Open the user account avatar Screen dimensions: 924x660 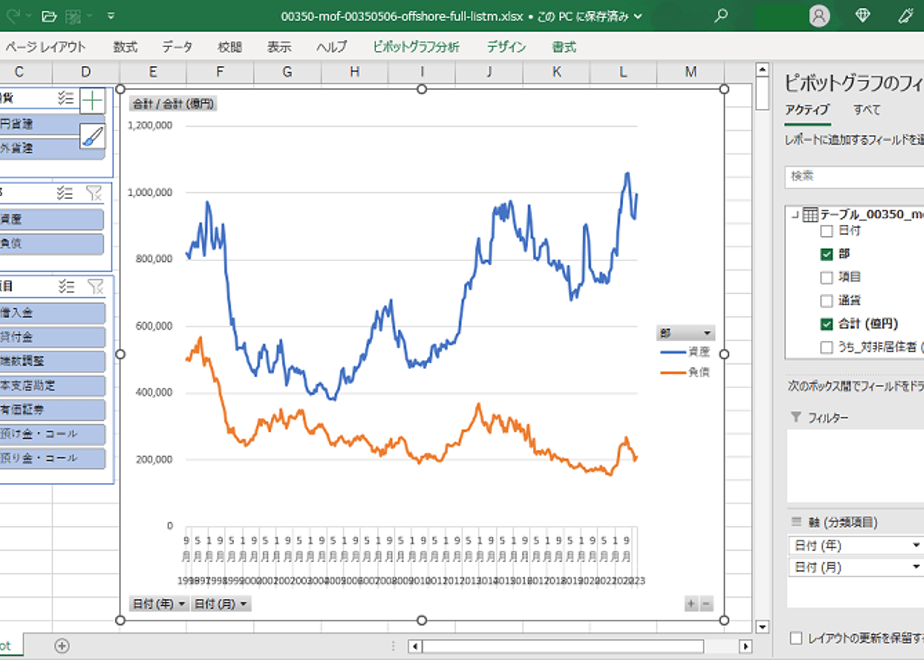pyautogui.click(x=819, y=16)
